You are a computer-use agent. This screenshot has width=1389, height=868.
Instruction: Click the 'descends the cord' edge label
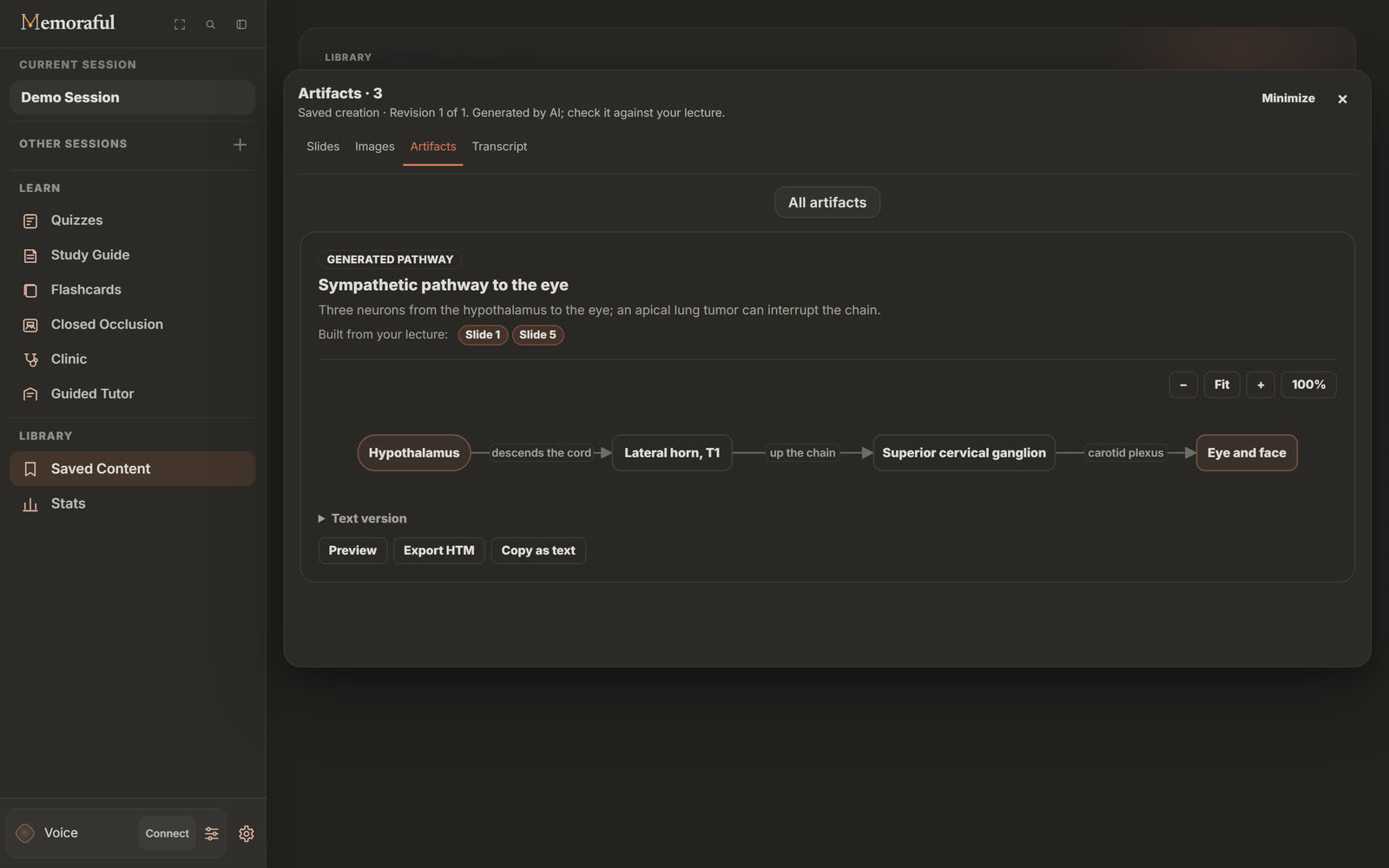tap(541, 453)
